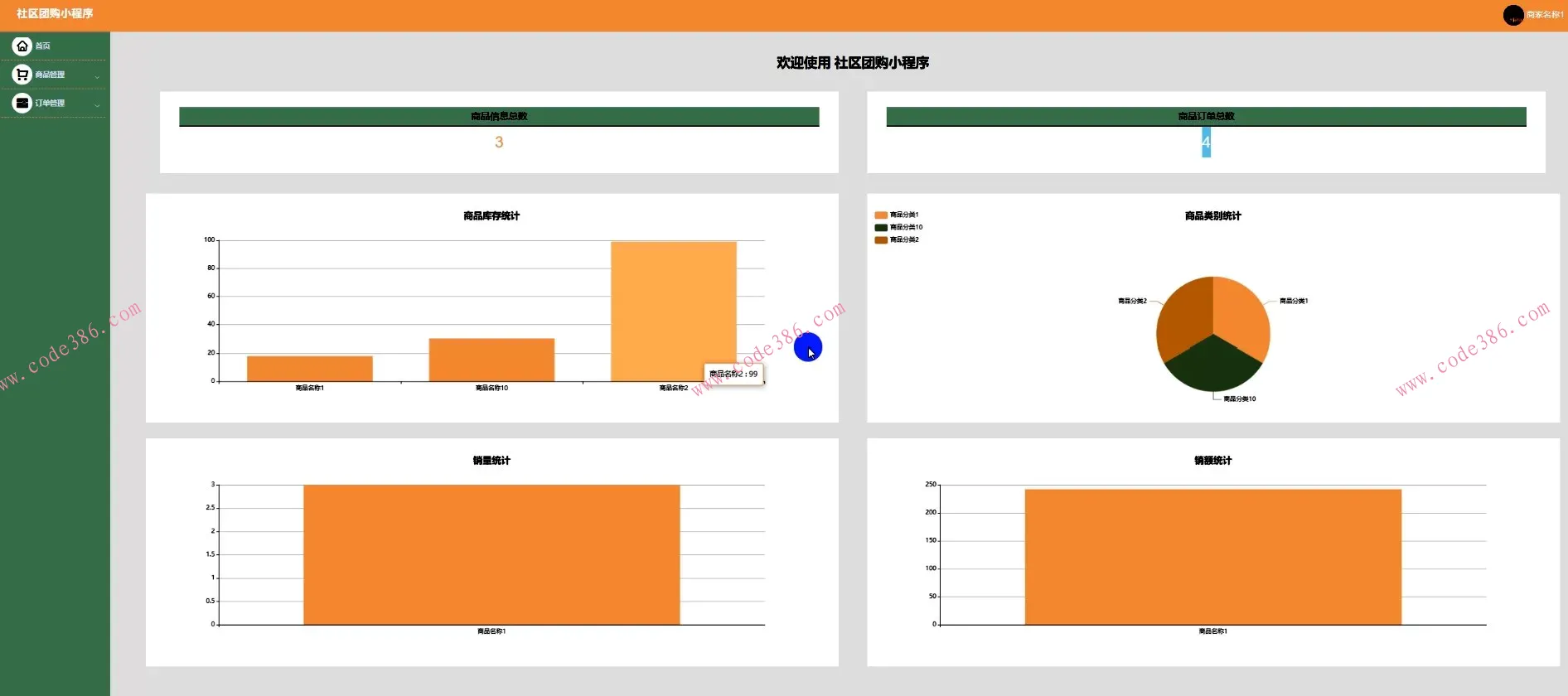The width and height of the screenshot is (1568, 696).
Task: Click the 社区团购小程序 header title
Action: (x=55, y=13)
